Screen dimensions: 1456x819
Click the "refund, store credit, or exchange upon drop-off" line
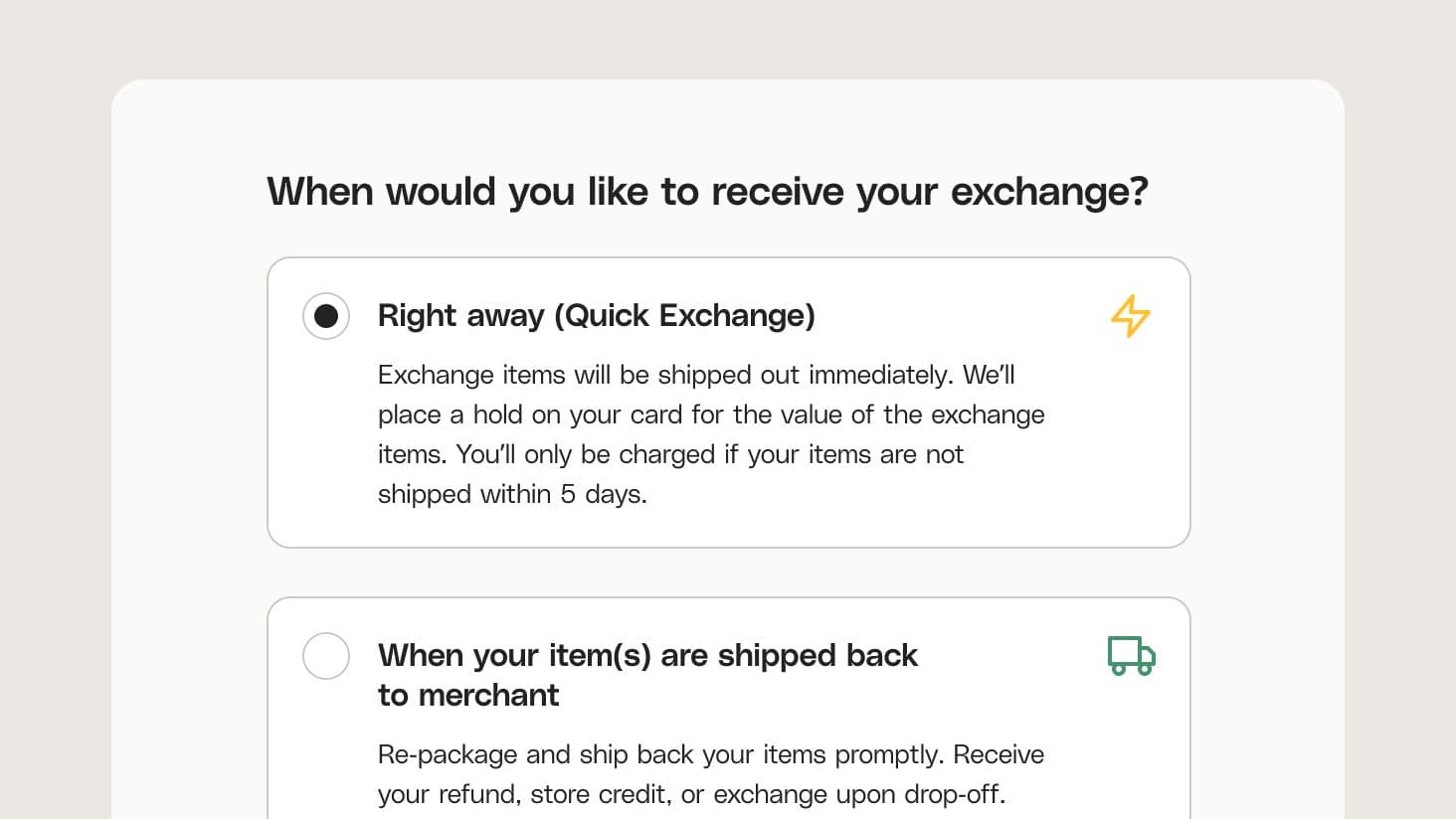[691, 795]
